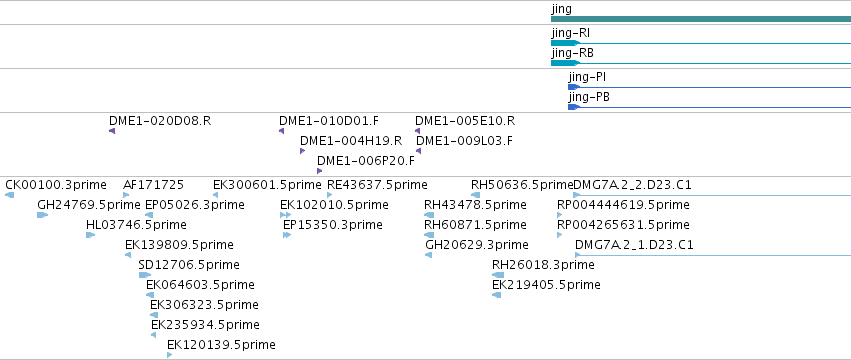Click the jing-PI protein feature

pos(709,87)
